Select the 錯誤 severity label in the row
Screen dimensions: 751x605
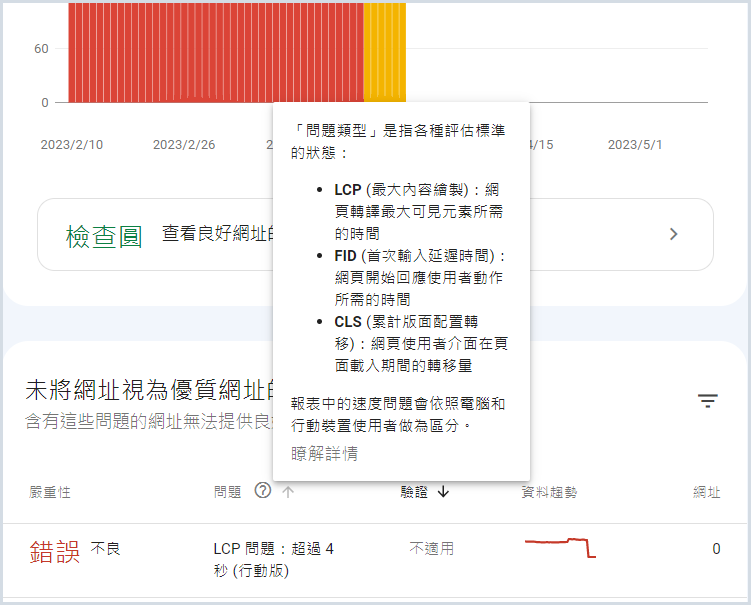coord(55,551)
